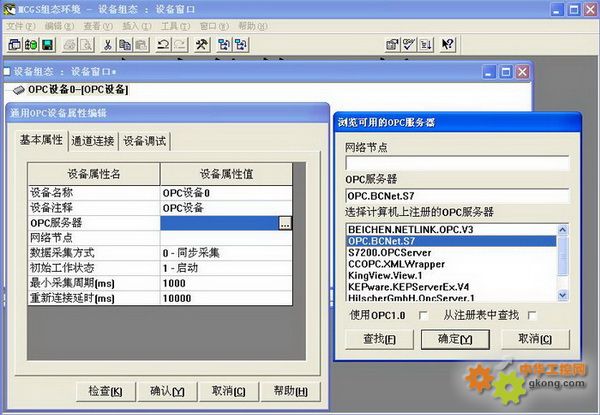The image size is (600, 415).
Task: Click the paste clipboard toolbar icon
Action: tap(141, 45)
